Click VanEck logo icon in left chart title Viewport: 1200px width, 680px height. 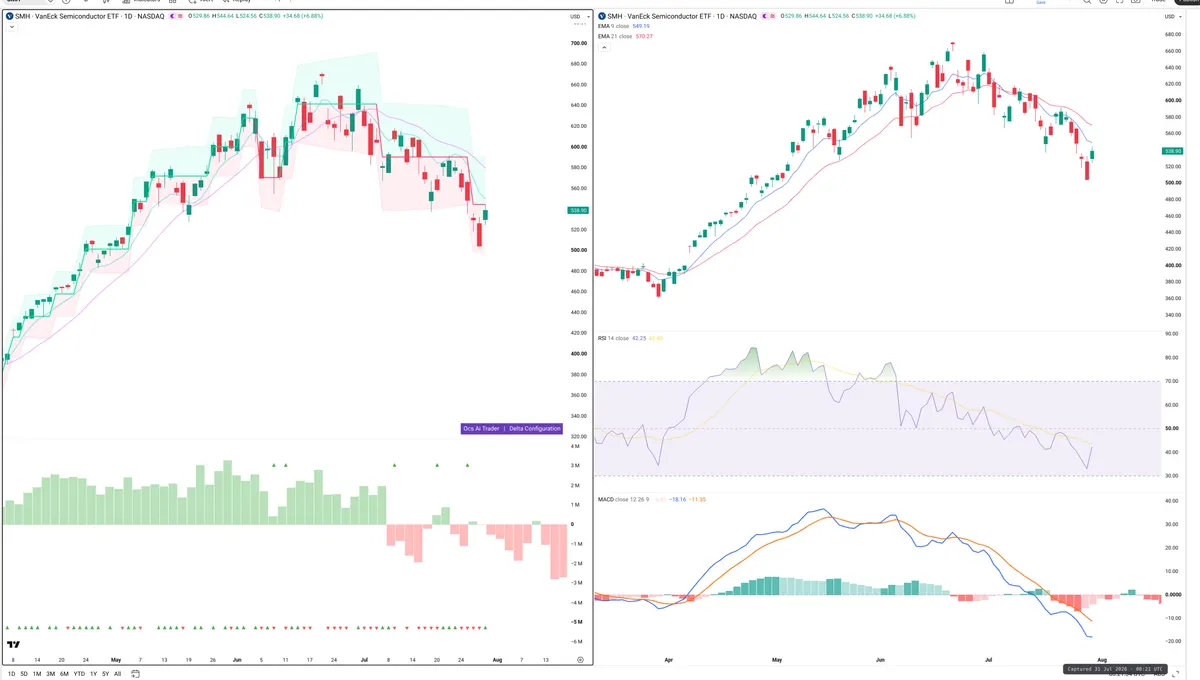tap(10, 17)
